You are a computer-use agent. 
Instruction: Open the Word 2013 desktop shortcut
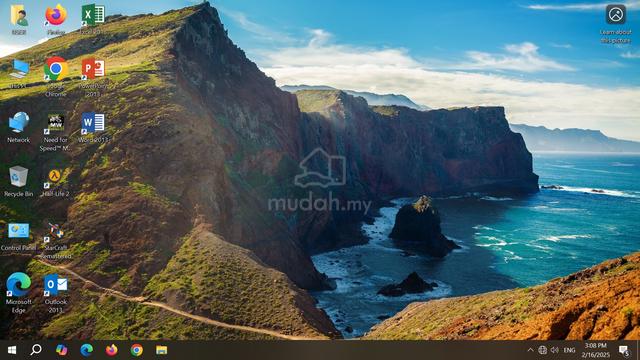point(93,127)
